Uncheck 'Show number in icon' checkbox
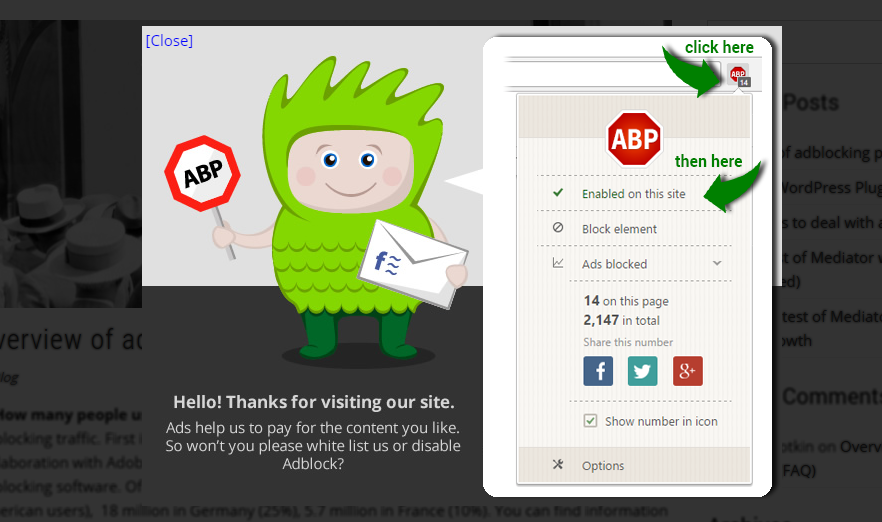Screen dimensions: 882x522 590,421
